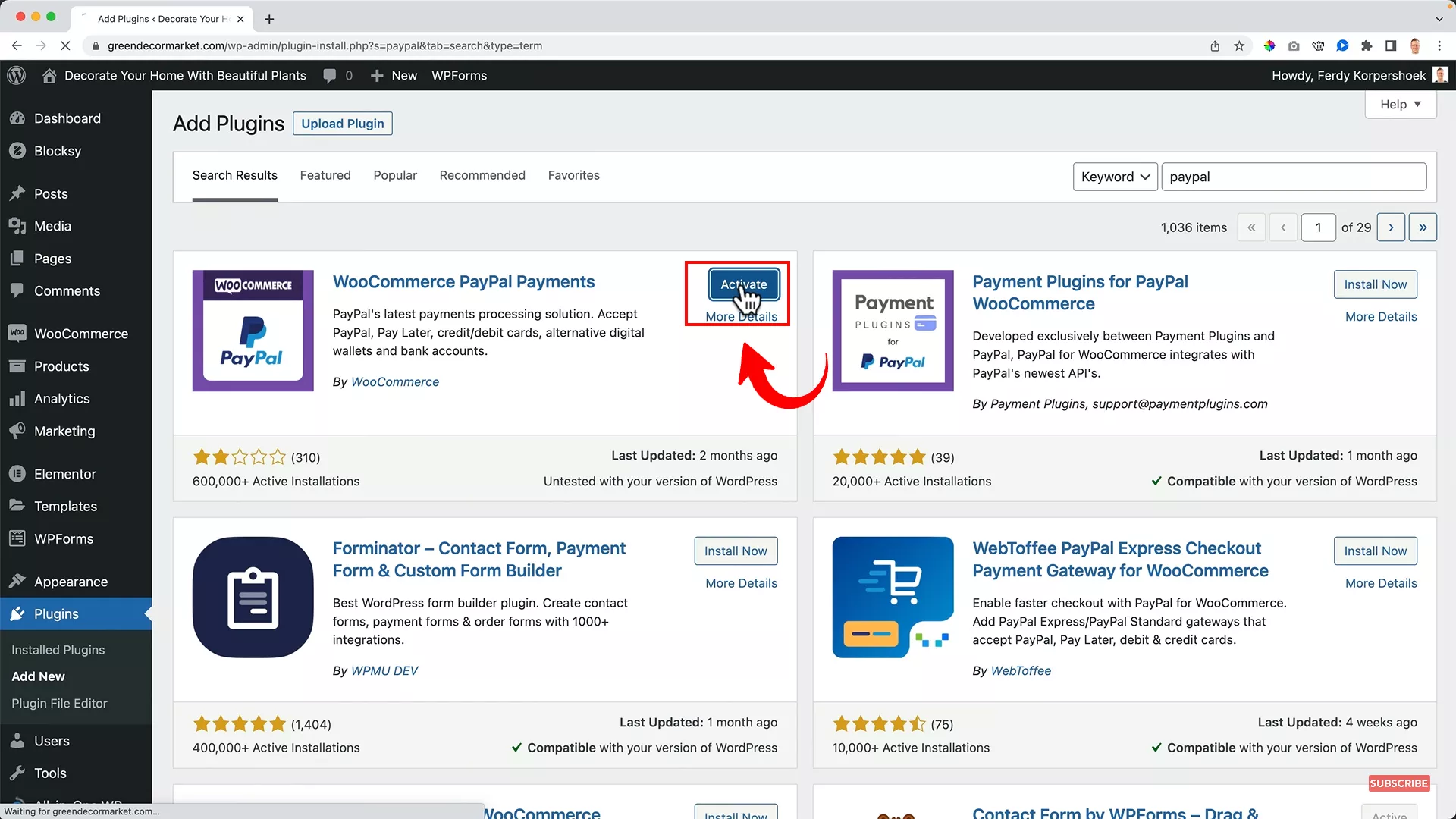Open the Appearance paintbrush menu icon
1456x819 pixels.
(17, 582)
